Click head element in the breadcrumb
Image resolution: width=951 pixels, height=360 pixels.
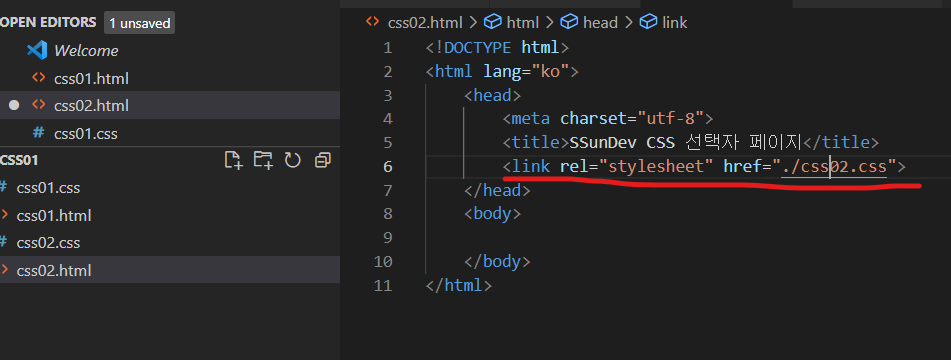pyautogui.click(x=600, y=23)
